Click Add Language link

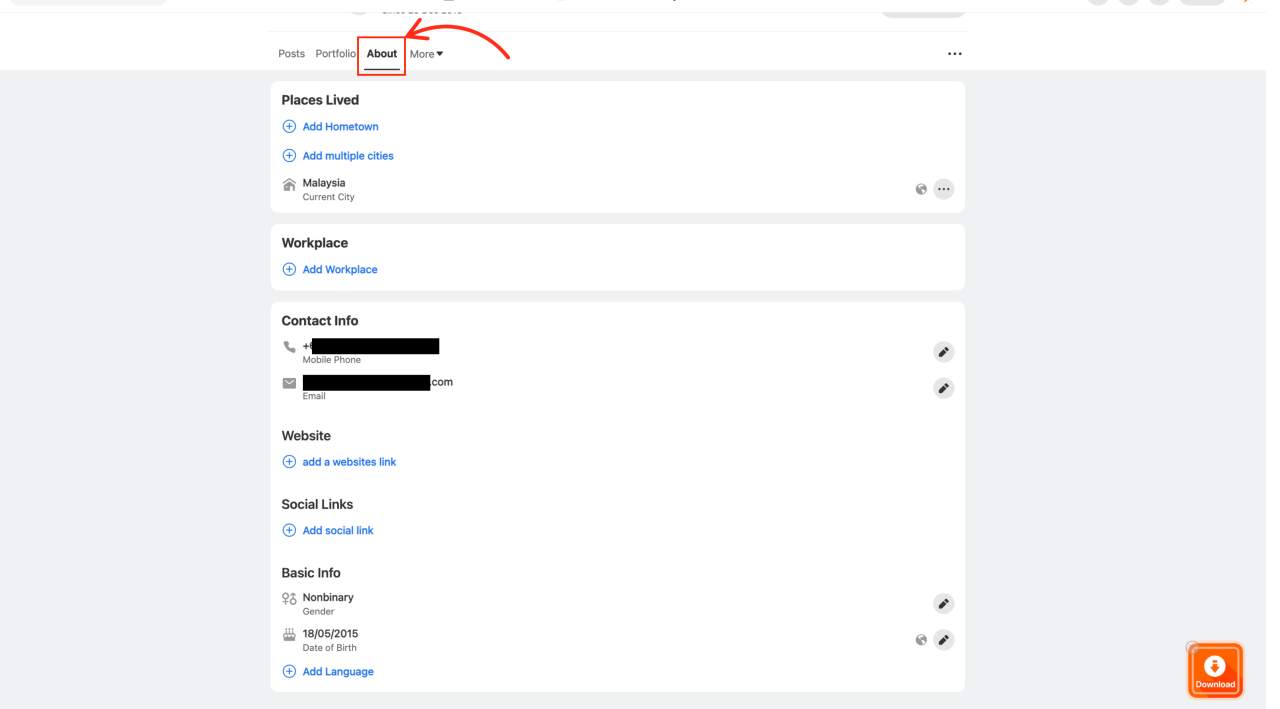[338, 672]
